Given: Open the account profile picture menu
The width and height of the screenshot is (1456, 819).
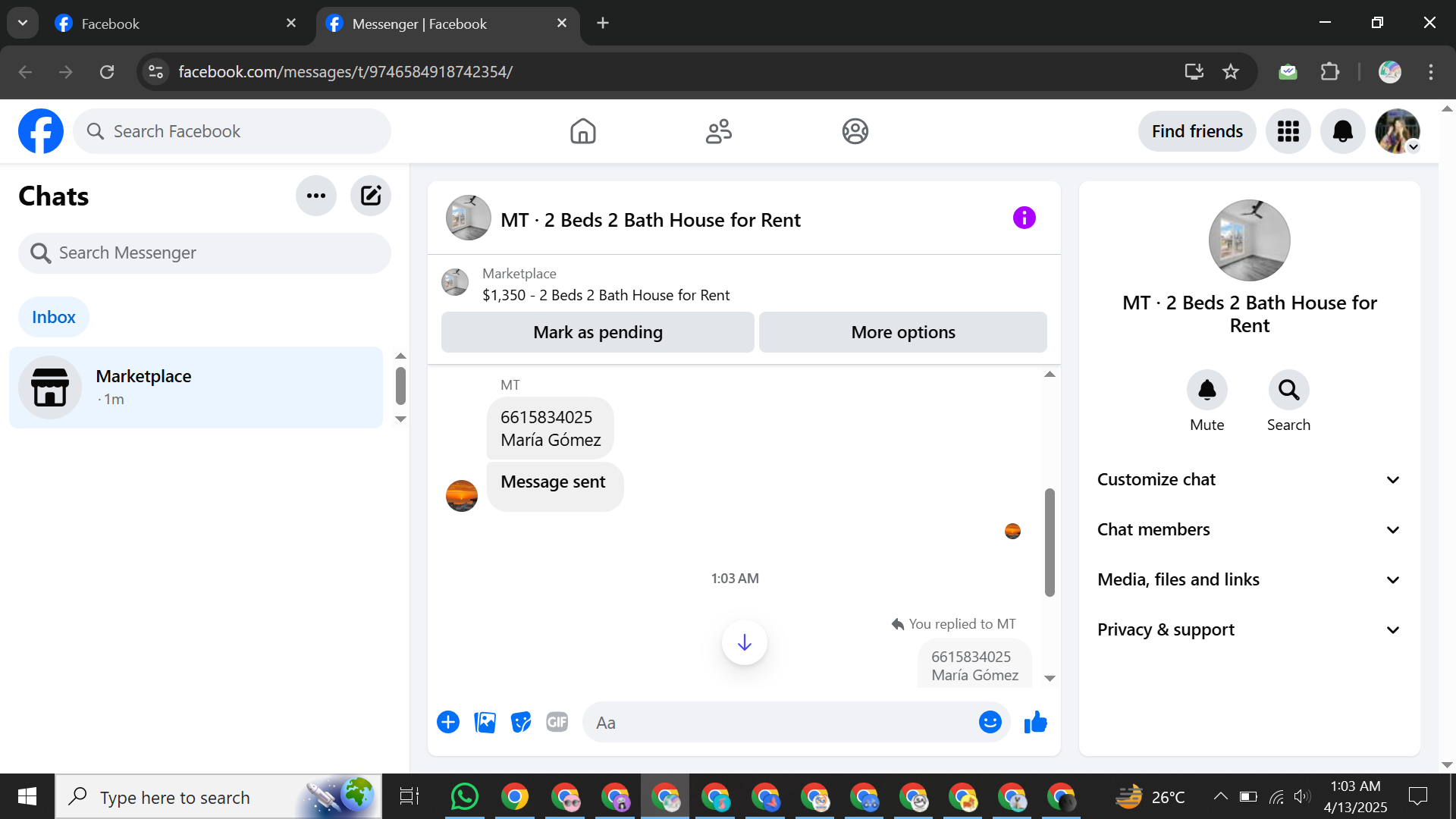Looking at the screenshot, I should (1398, 131).
